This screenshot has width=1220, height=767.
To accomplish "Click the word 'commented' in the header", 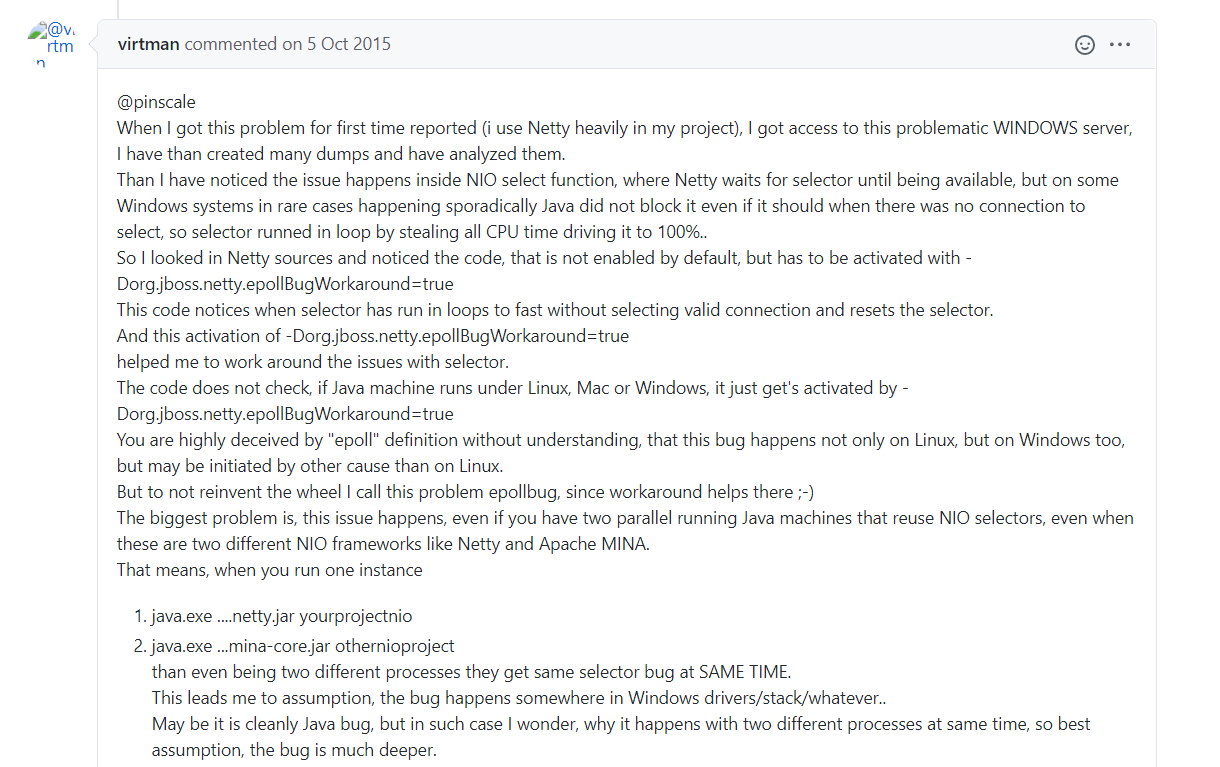I will pos(230,44).
